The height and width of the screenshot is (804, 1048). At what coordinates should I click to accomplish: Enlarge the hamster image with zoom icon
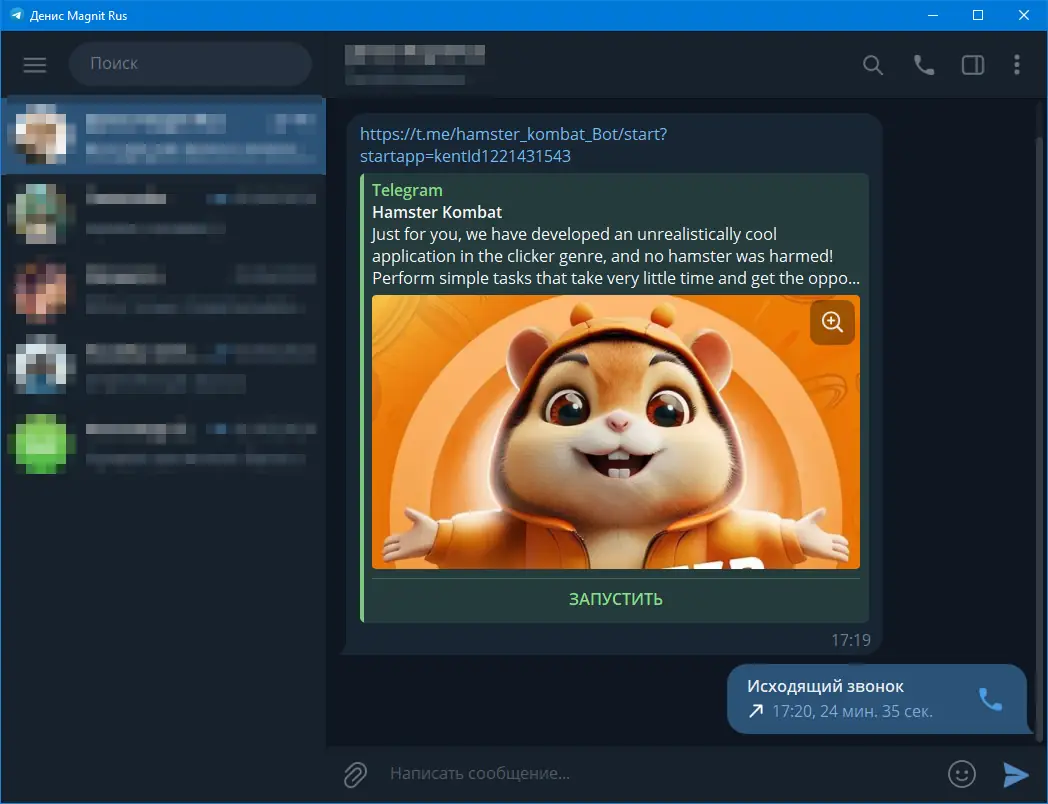832,322
